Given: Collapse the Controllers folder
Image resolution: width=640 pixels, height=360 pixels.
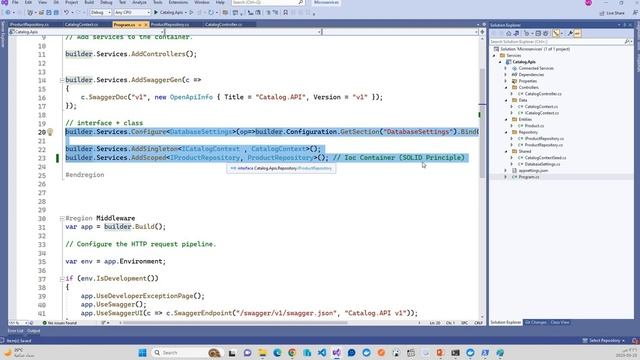Looking at the screenshot, I should pyautogui.click(x=506, y=88).
